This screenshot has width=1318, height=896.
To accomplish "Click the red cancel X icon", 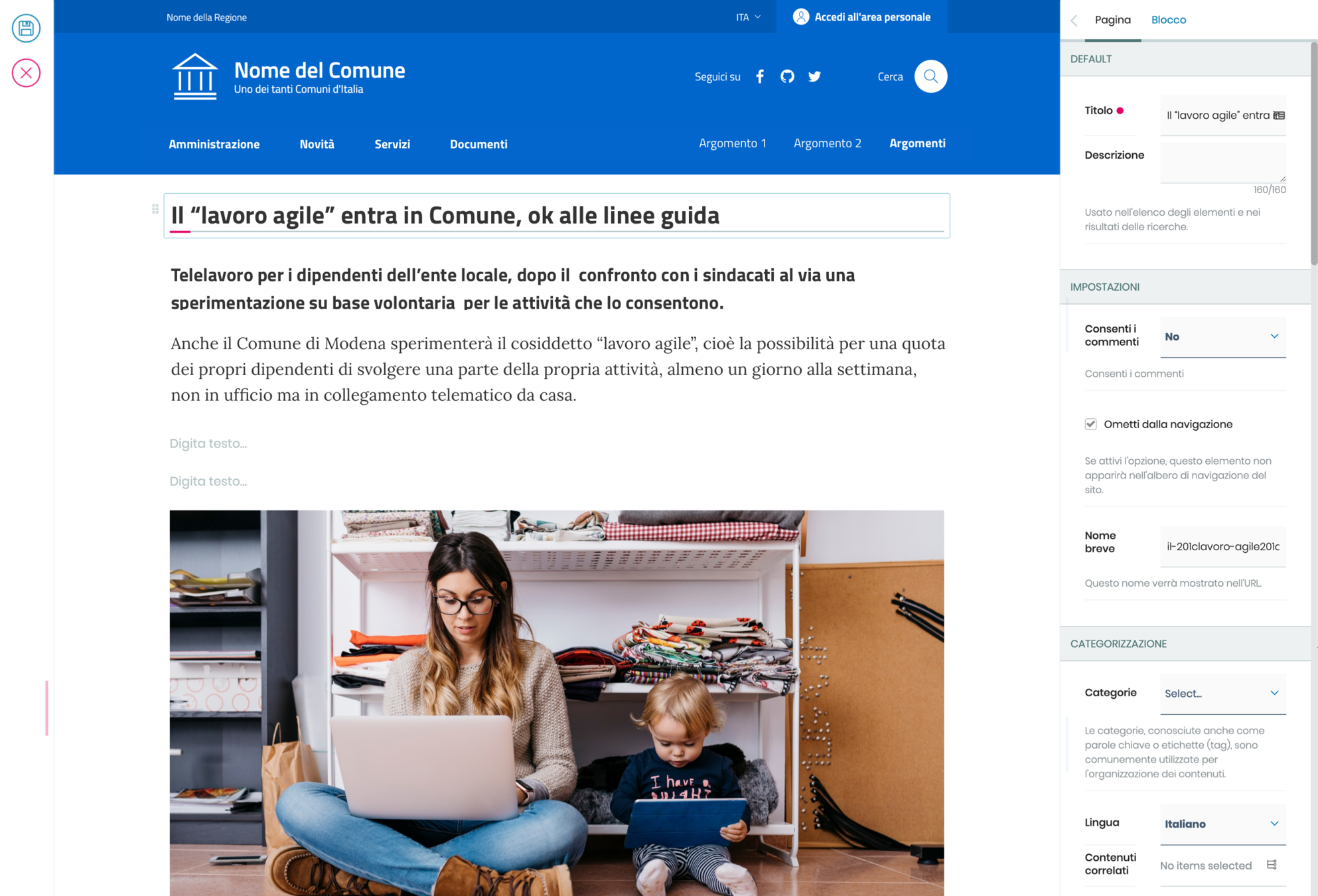I will 26,73.
